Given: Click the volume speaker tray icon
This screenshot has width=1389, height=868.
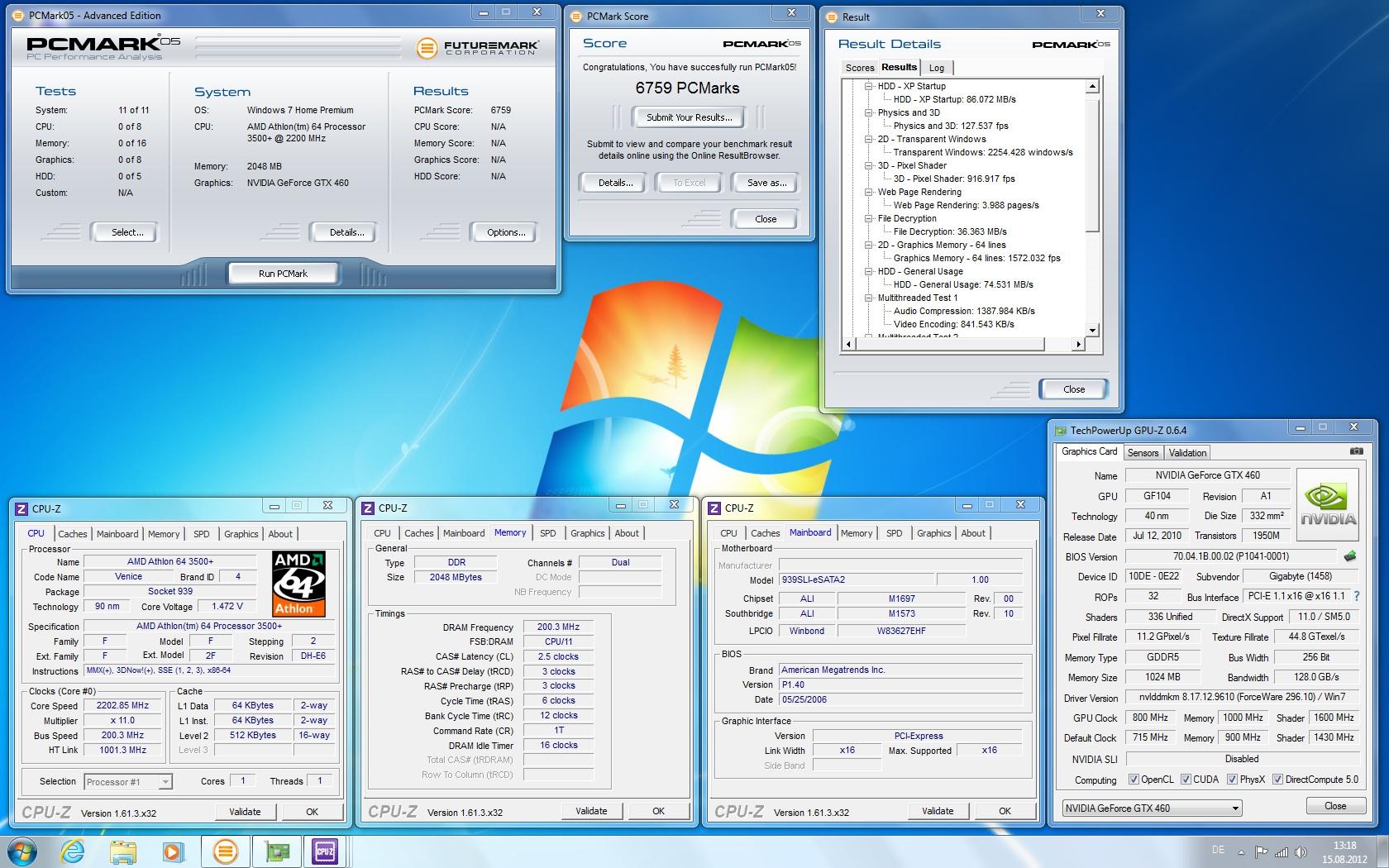Looking at the screenshot, I should tap(1302, 852).
